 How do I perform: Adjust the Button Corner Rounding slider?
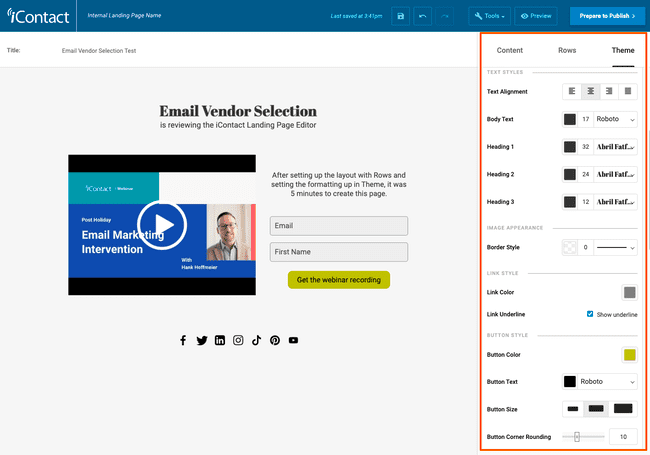577,437
